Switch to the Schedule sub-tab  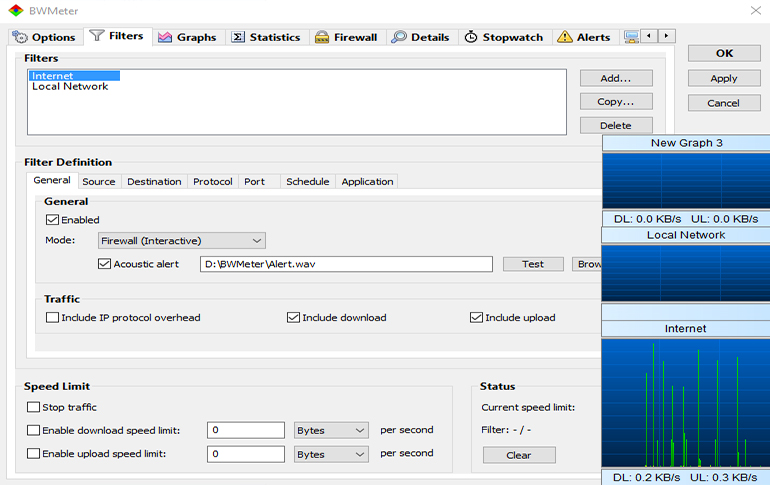[x=307, y=181]
